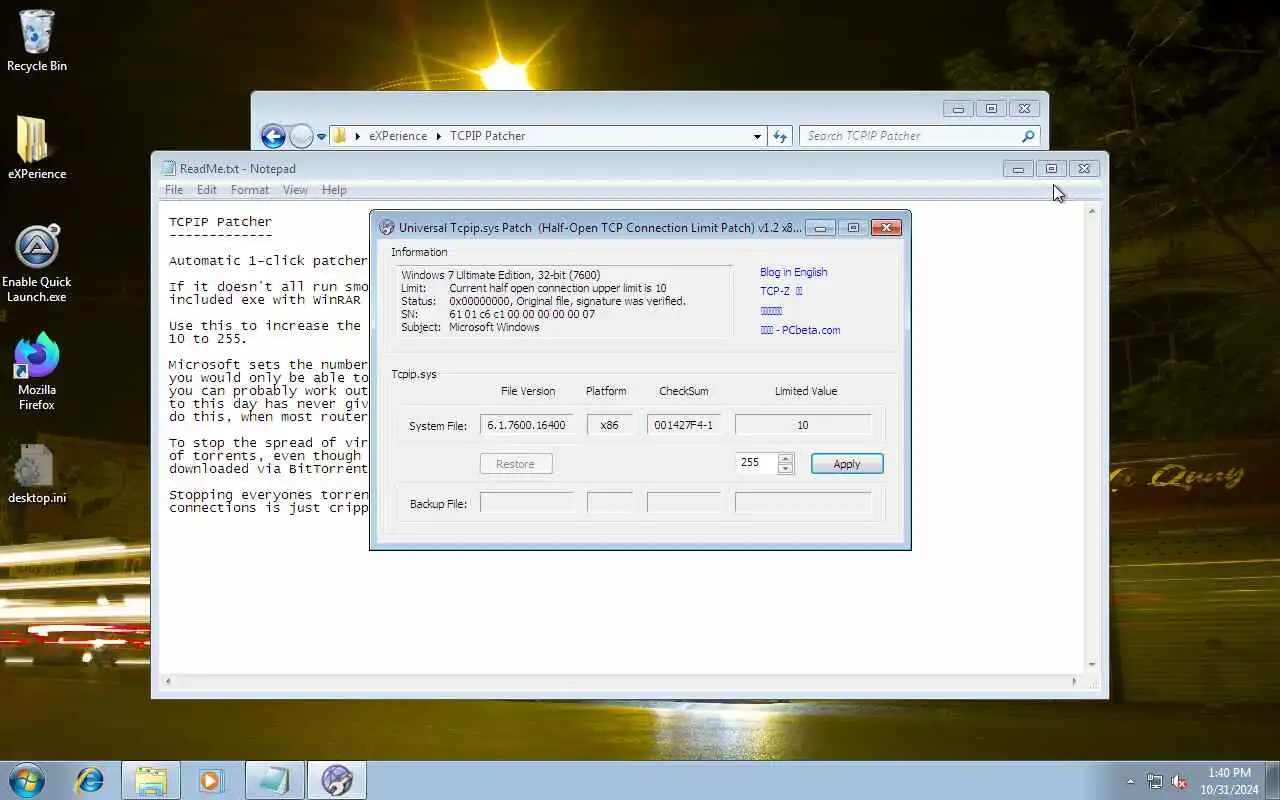Screen dimensions: 1280x800
Task: Open the TCP-Z link
Action: coord(781,291)
